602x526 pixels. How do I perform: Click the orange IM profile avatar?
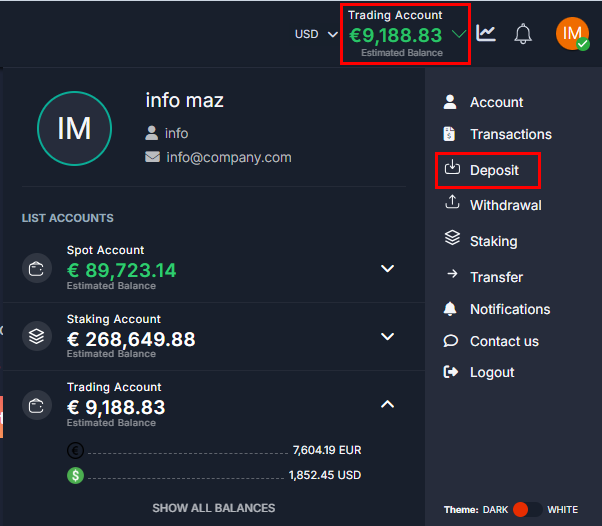(572, 33)
